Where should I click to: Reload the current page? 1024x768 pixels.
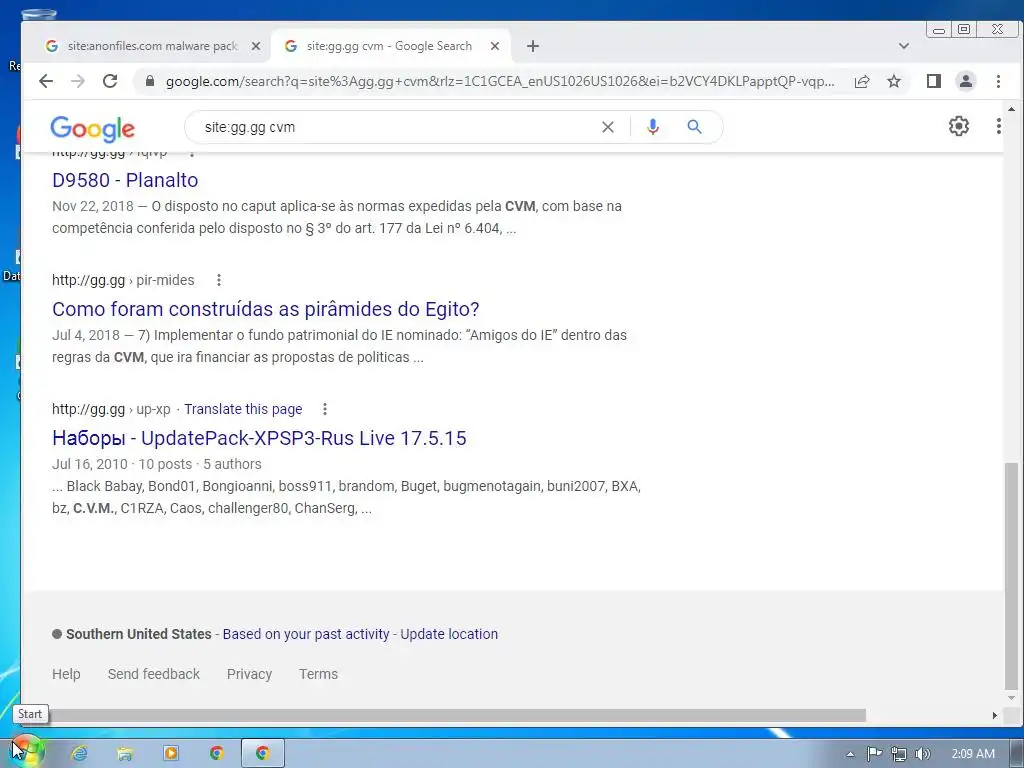(110, 81)
